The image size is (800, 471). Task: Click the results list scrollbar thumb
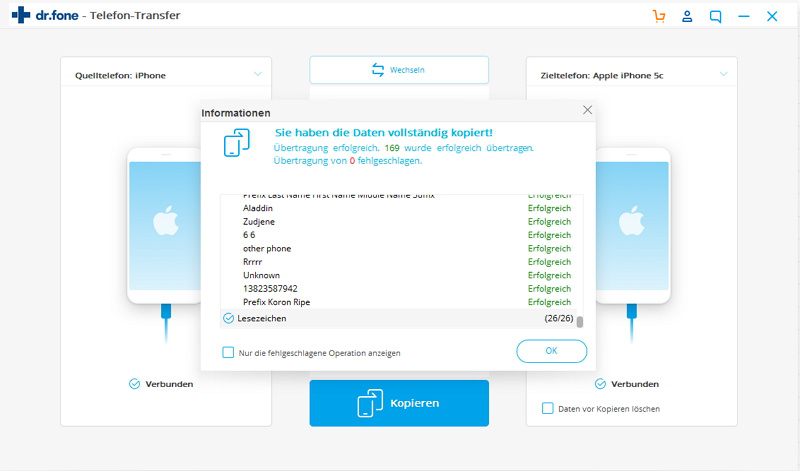click(x=580, y=321)
